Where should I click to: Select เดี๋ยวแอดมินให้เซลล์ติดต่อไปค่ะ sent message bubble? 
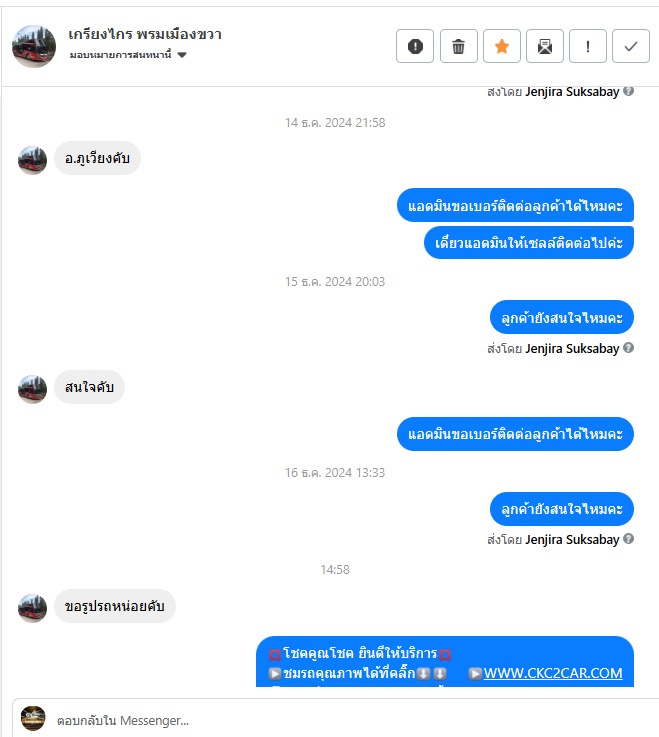(529, 243)
